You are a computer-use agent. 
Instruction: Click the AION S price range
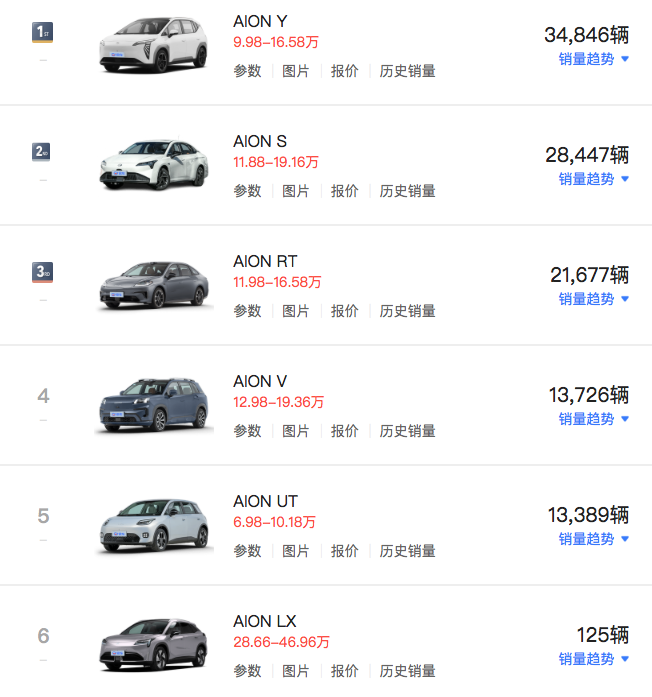276,162
